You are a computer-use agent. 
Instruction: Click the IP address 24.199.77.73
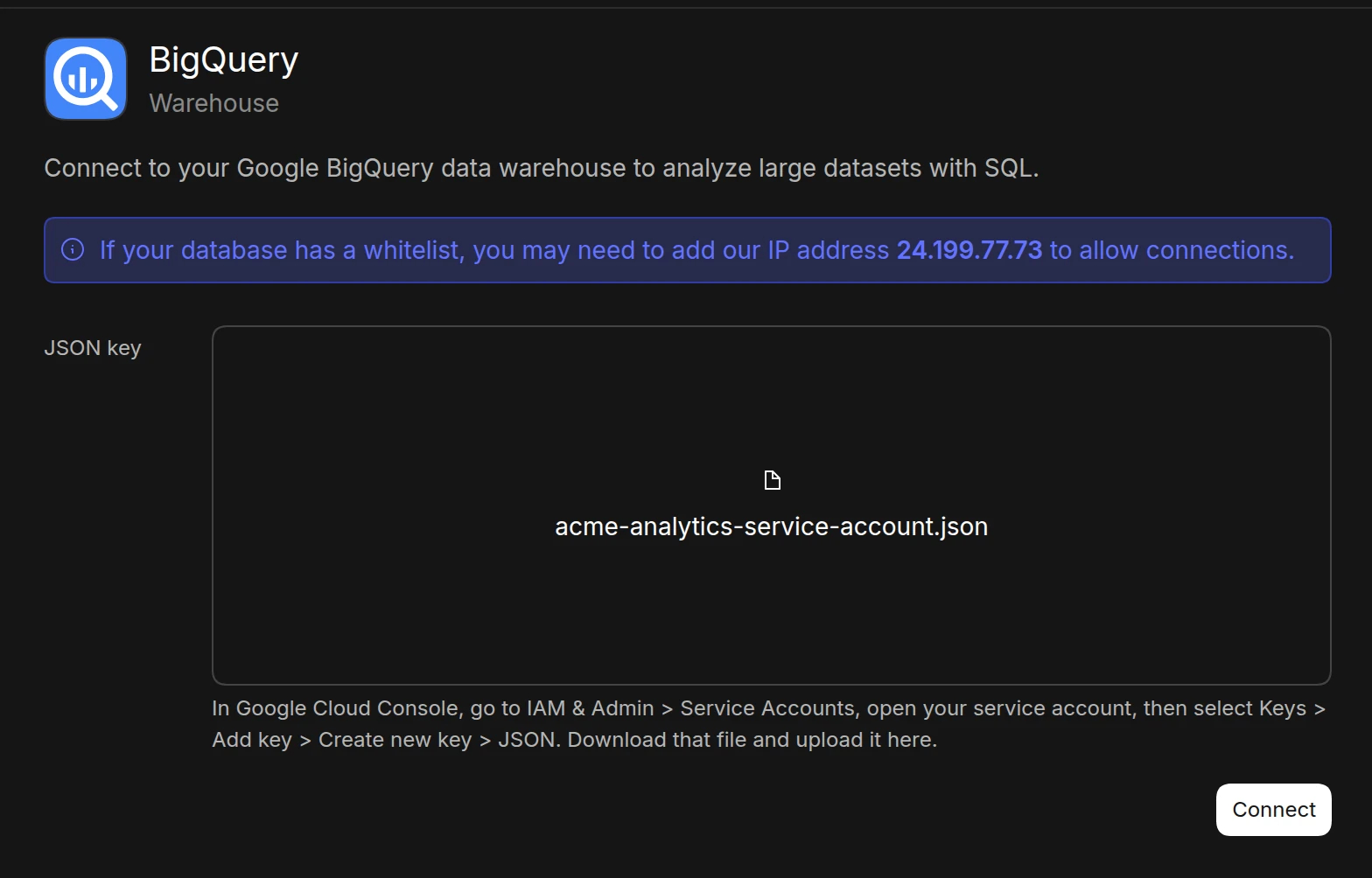click(969, 250)
